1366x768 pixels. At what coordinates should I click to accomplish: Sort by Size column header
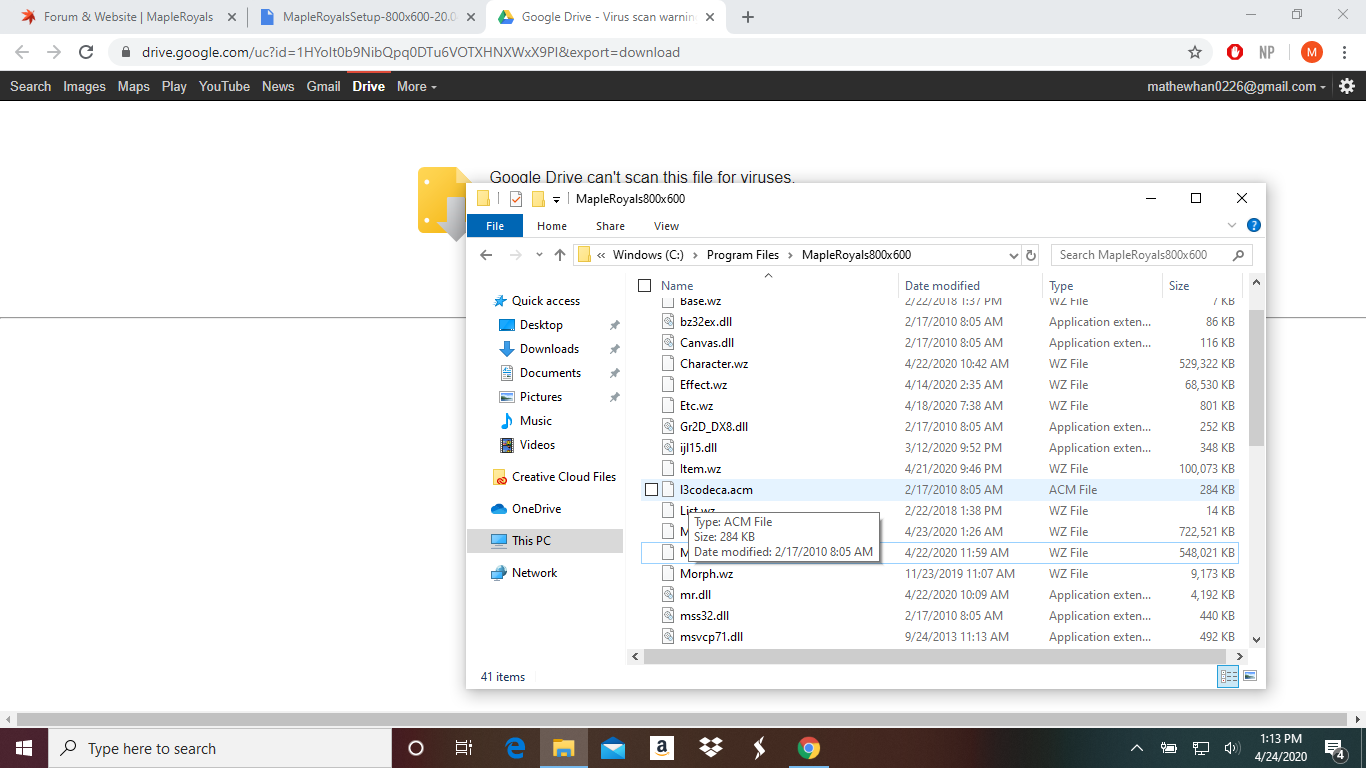pyautogui.click(x=1202, y=286)
